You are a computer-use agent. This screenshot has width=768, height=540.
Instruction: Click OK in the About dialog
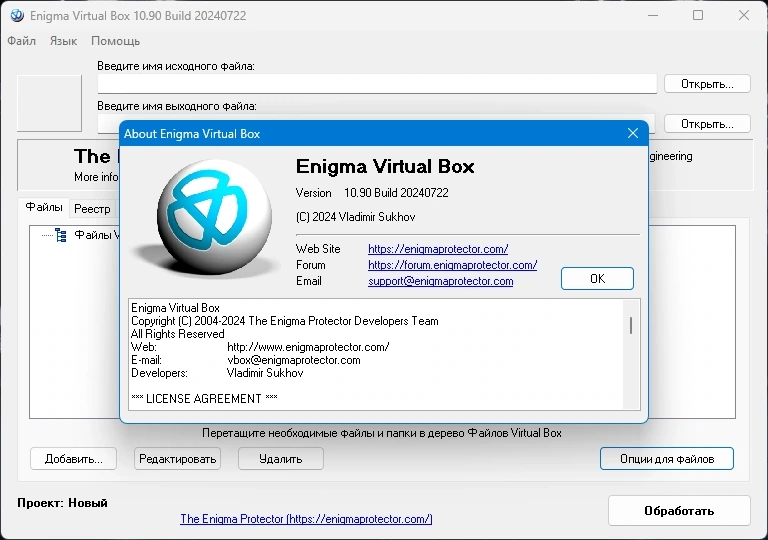[x=597, y=278]
